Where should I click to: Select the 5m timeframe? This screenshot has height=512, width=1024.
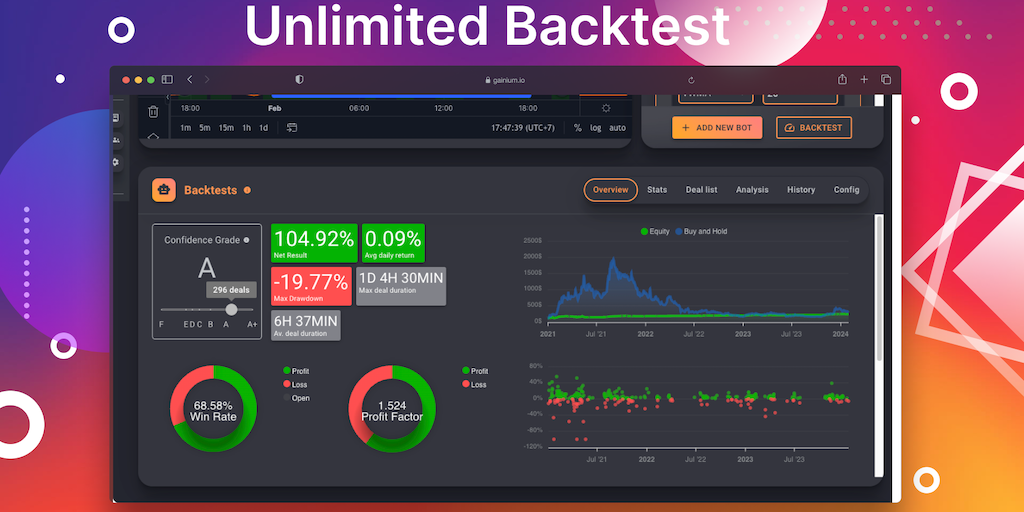204,127
